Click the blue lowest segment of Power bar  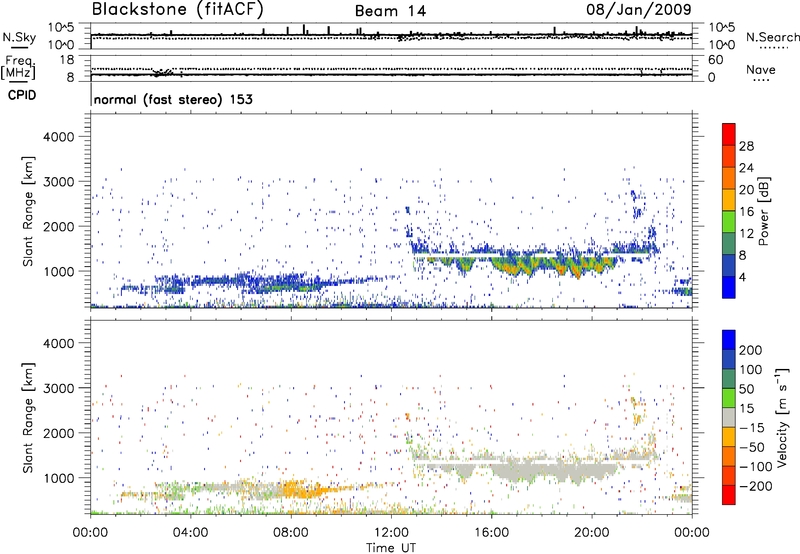729,287
